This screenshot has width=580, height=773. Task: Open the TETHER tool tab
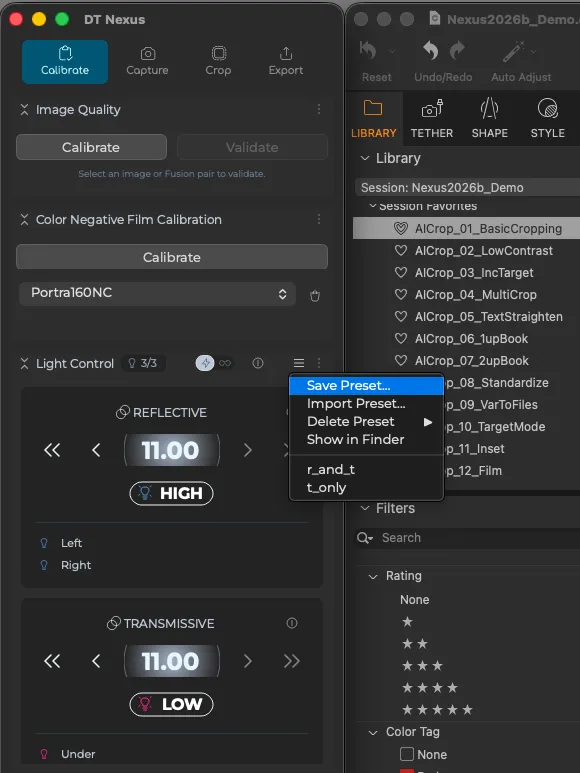pos(432,119)
